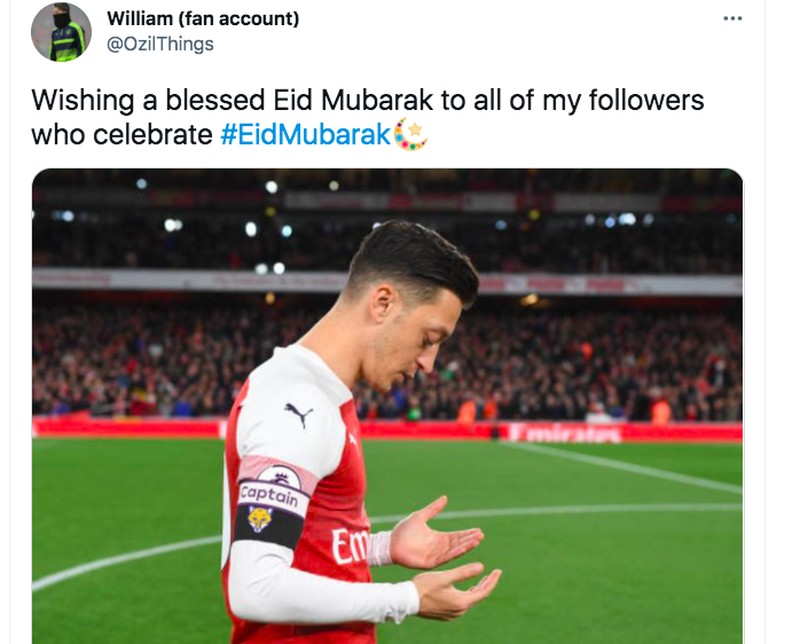Click the crescent moon and star emoji
This screenshot has width=800, height=644.
point(411,134)
